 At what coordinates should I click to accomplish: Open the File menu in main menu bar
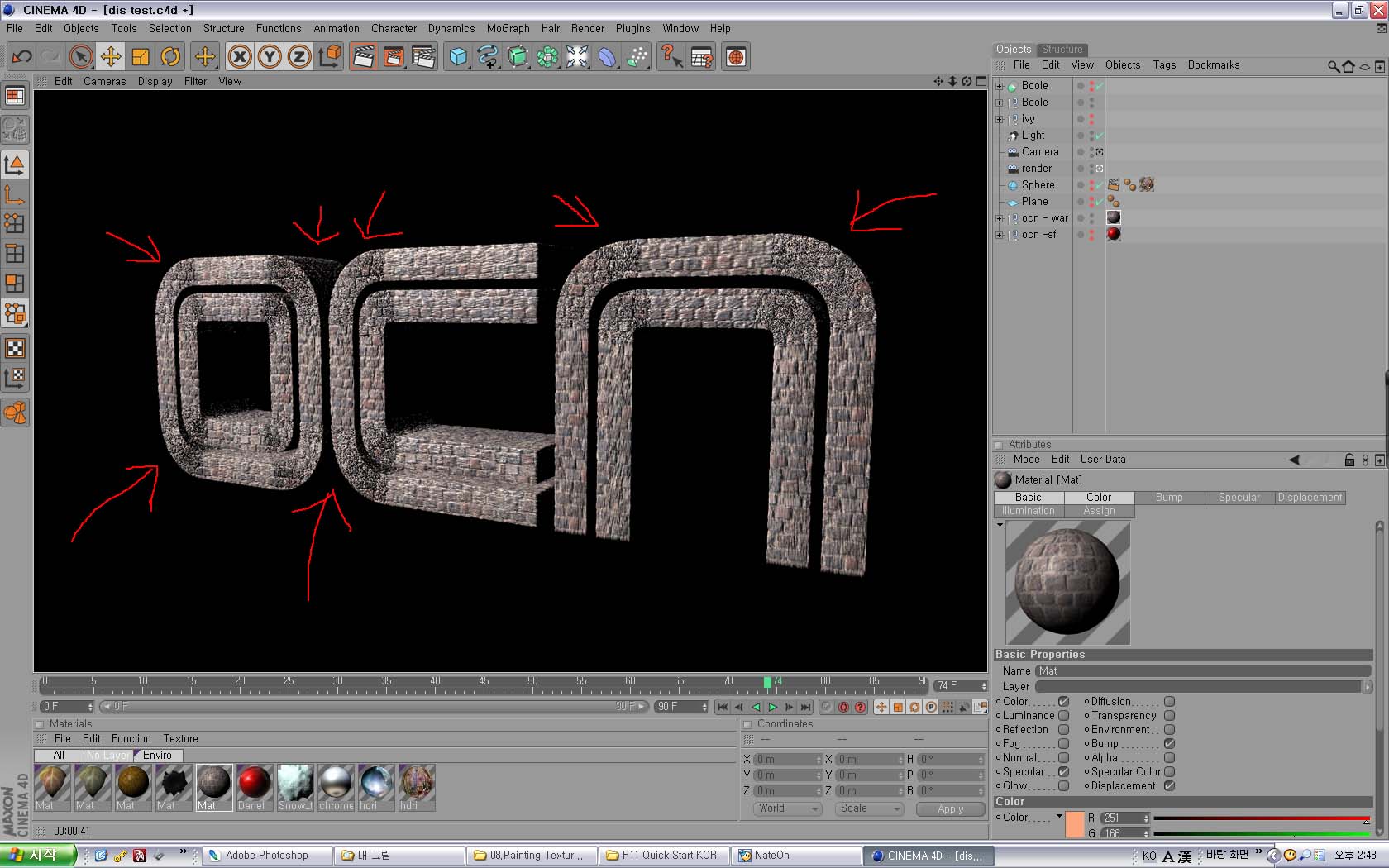[15, 28]
